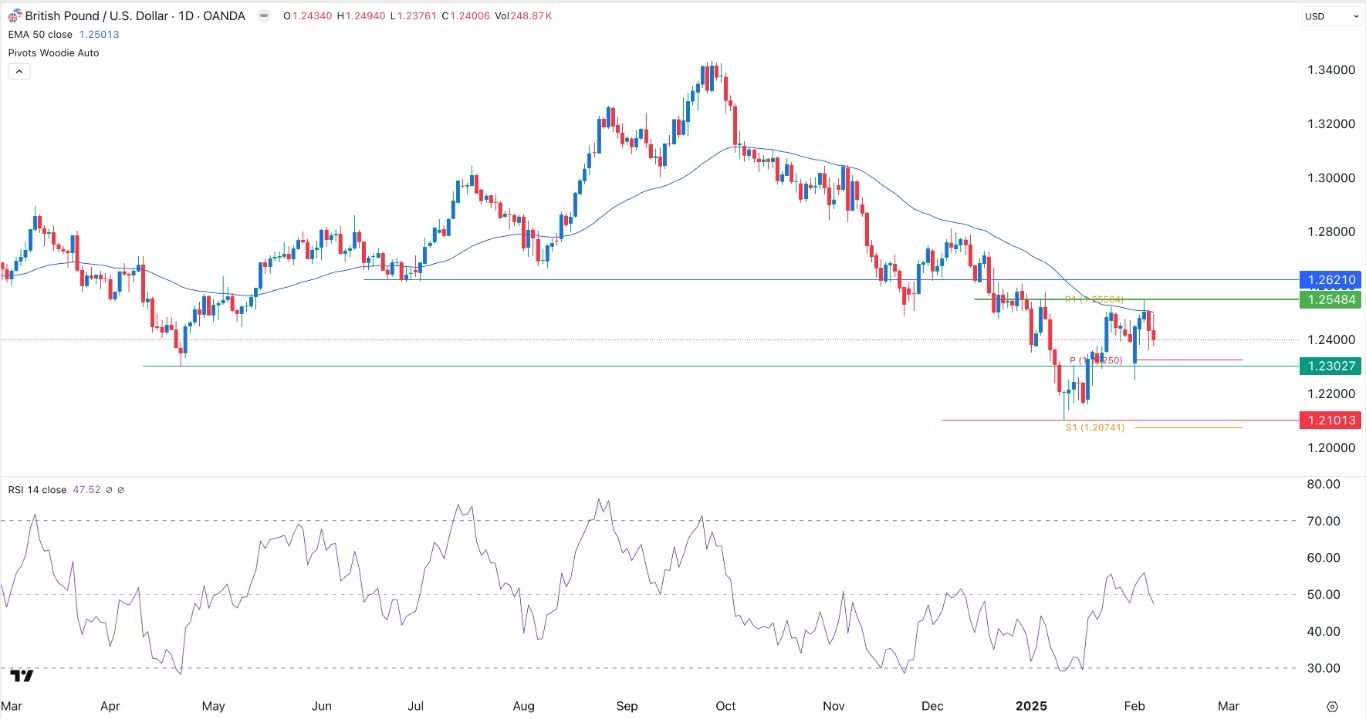Viewport: 1366px width, 719px height.
Task: Click the first no-entry icon in RSI legend
Action: (x=108, y=490)
